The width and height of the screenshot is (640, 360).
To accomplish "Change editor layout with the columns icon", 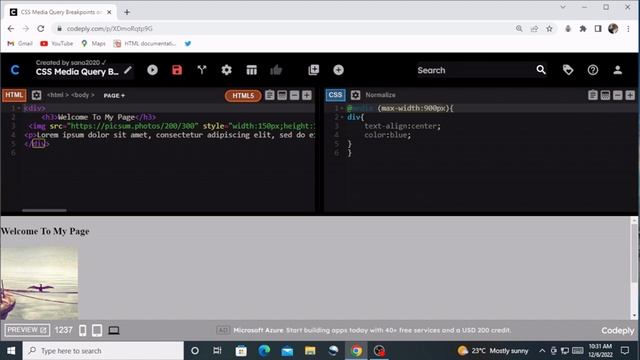I will point(251,70).
